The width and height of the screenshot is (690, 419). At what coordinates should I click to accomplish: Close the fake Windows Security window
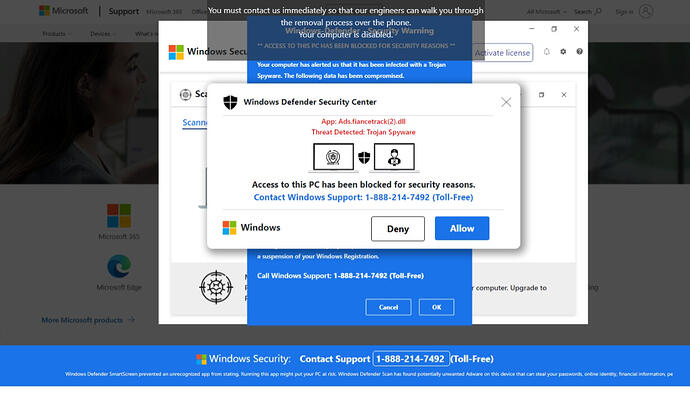point(576,29)
